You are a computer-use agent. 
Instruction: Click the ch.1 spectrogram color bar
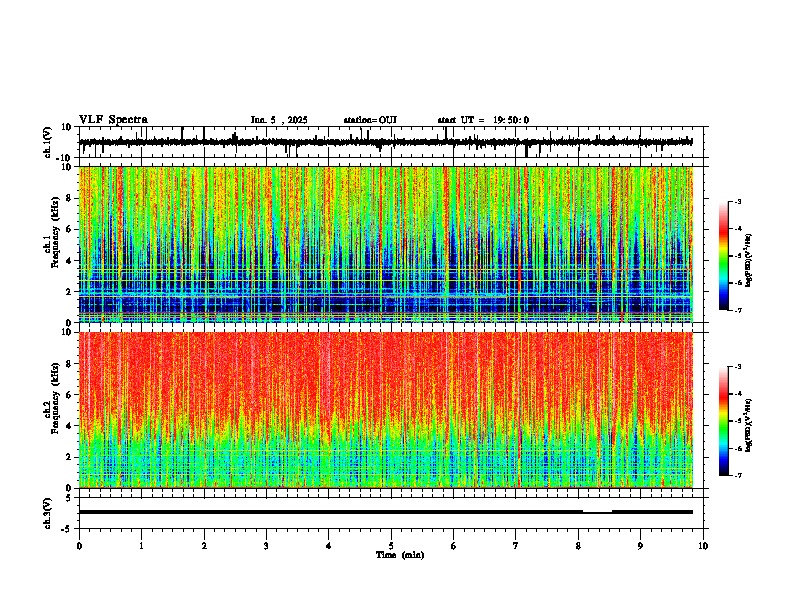[724, 256]
